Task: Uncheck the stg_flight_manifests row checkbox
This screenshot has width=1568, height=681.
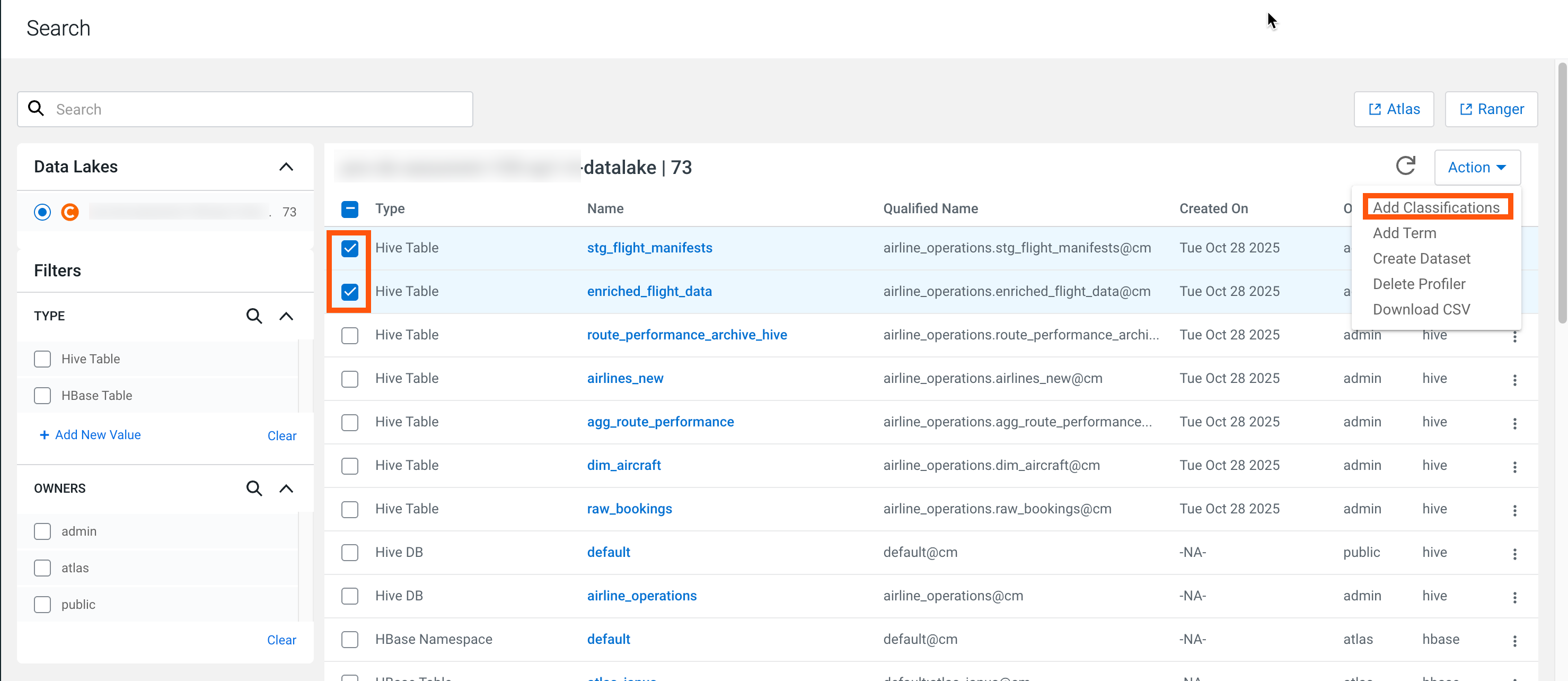Action: point(349,248)
